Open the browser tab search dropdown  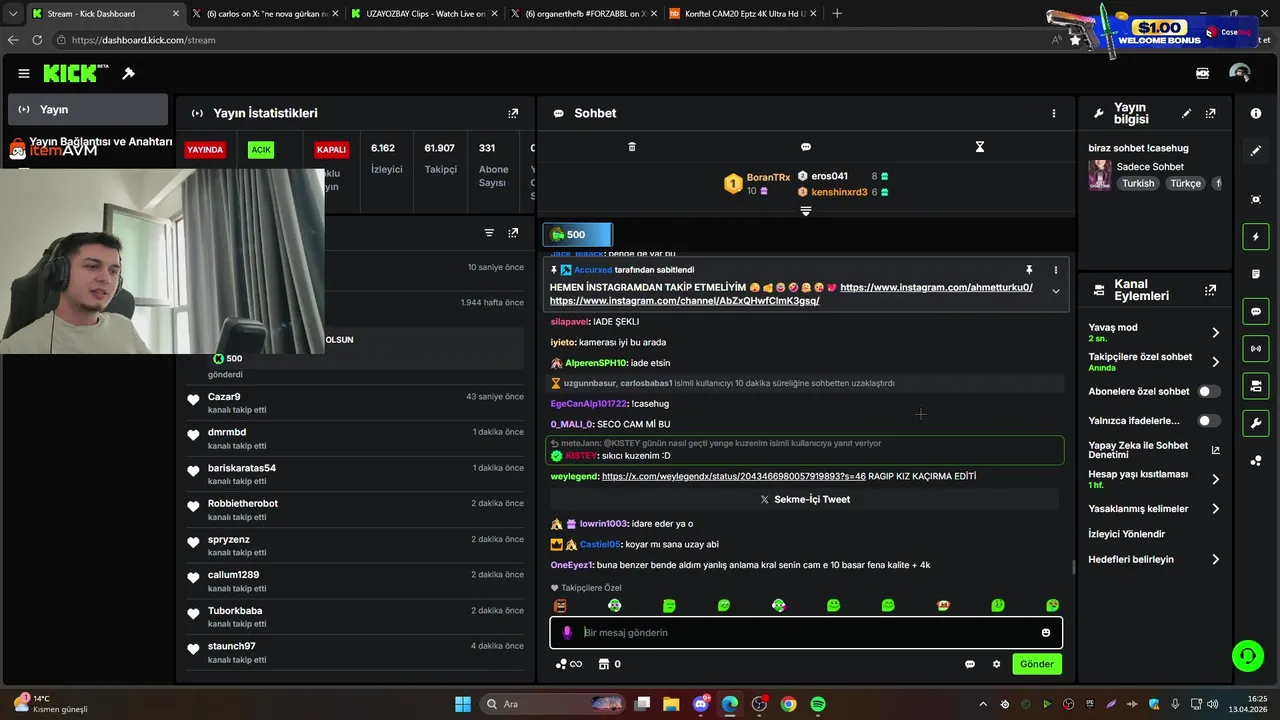pos(13,14)
